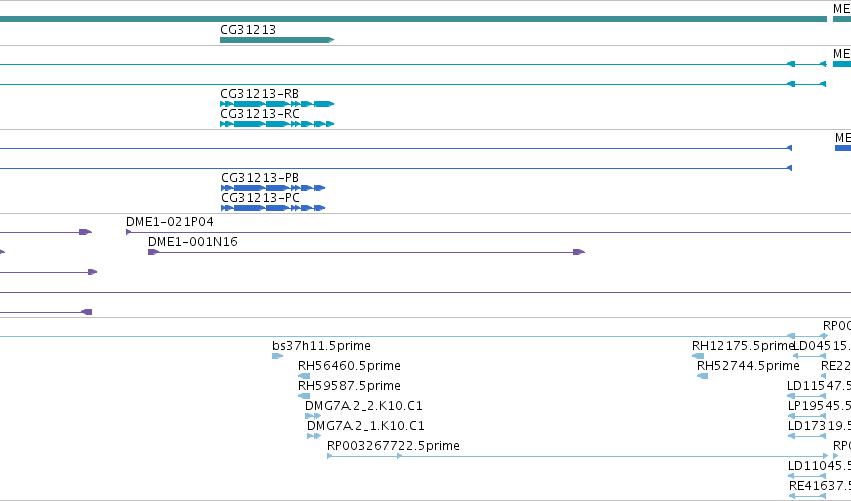Click the CG31213-PC label

click(261, 198)
